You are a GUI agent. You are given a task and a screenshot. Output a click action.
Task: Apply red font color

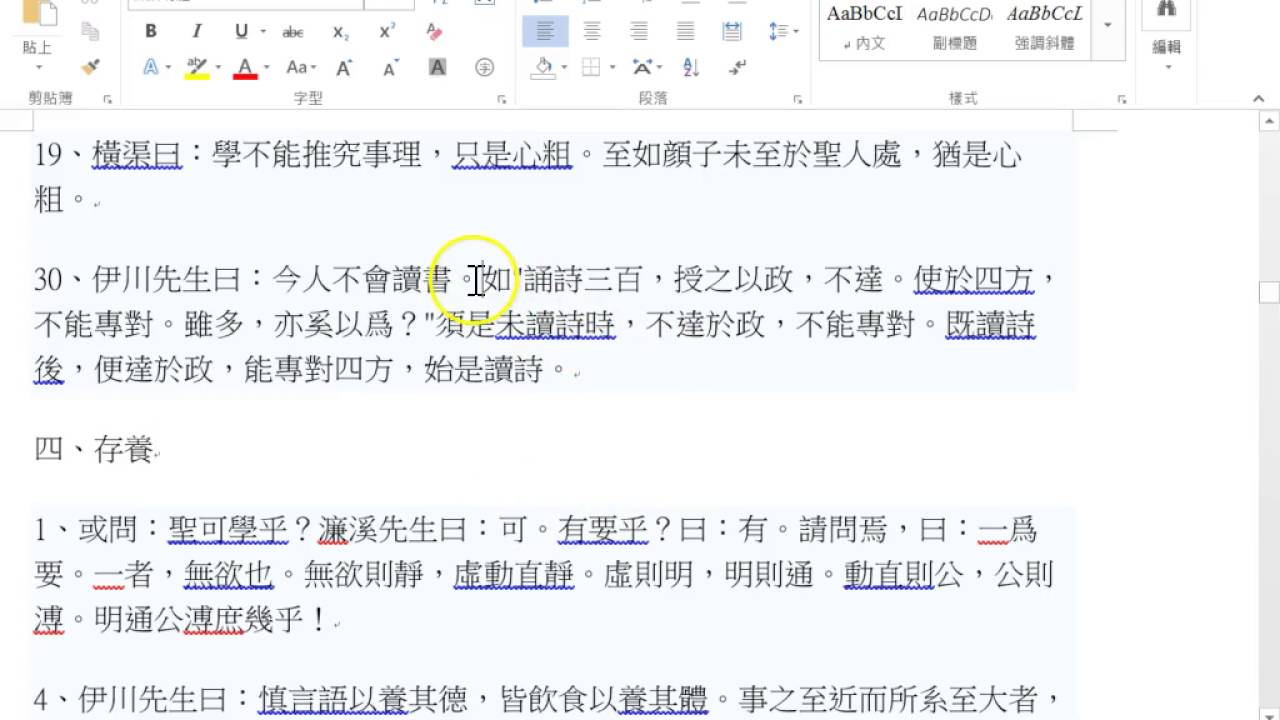coord(245,68)
